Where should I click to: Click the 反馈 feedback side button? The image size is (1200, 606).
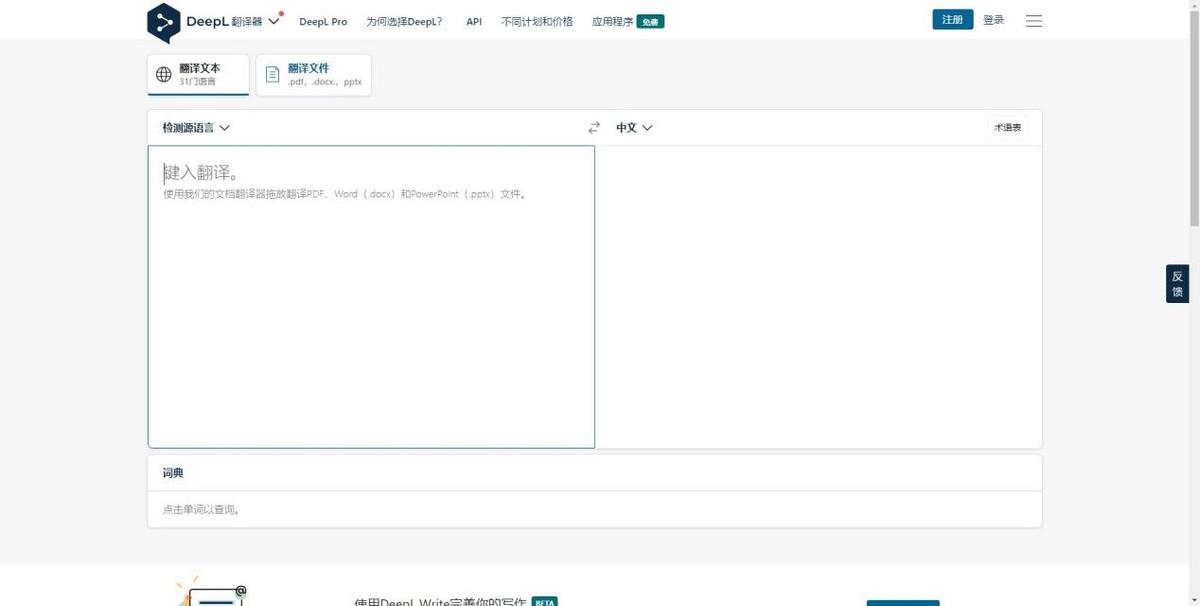pos(1177,284)
